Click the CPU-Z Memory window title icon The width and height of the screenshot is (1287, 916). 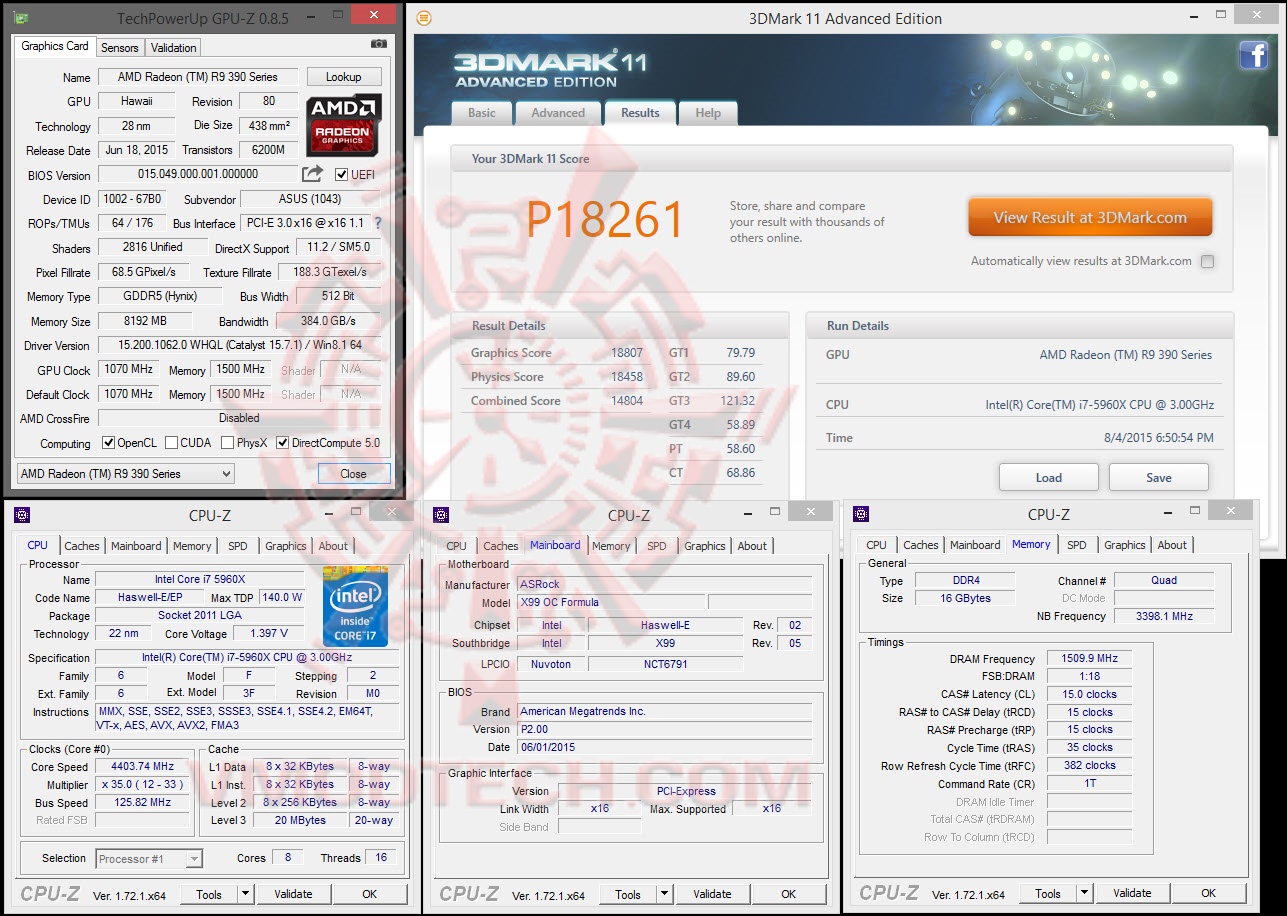(x=862, y=514)
